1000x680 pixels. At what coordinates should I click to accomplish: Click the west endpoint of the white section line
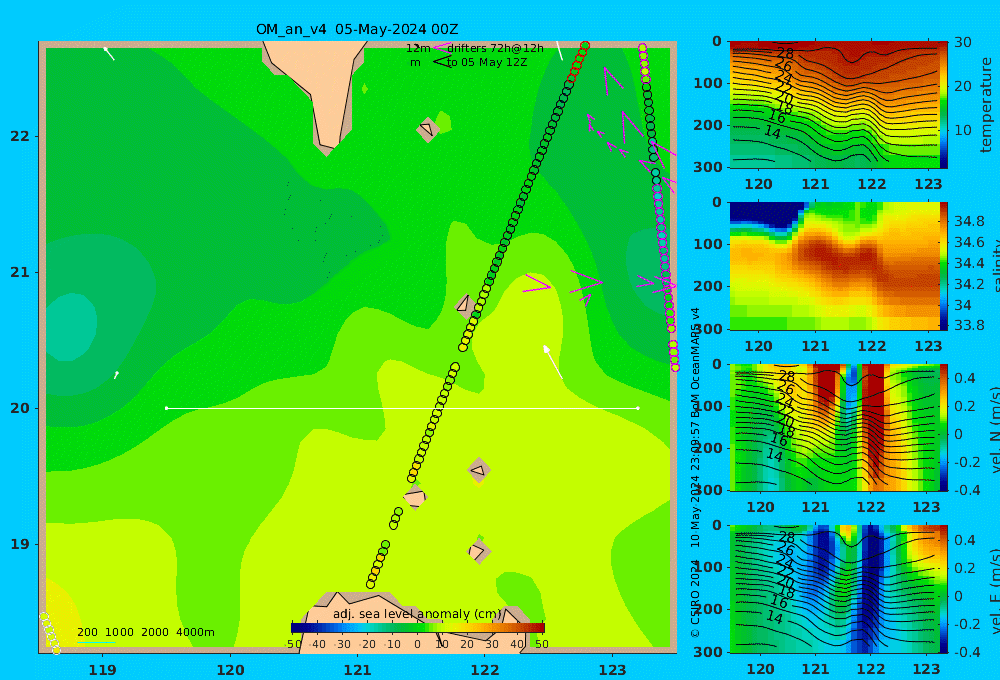(x=166, y=408)
